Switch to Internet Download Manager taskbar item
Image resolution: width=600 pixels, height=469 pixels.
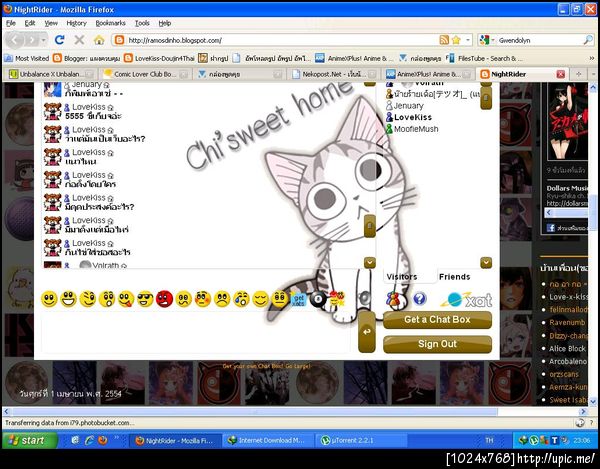pyautogui.click(x=268, y=440)
